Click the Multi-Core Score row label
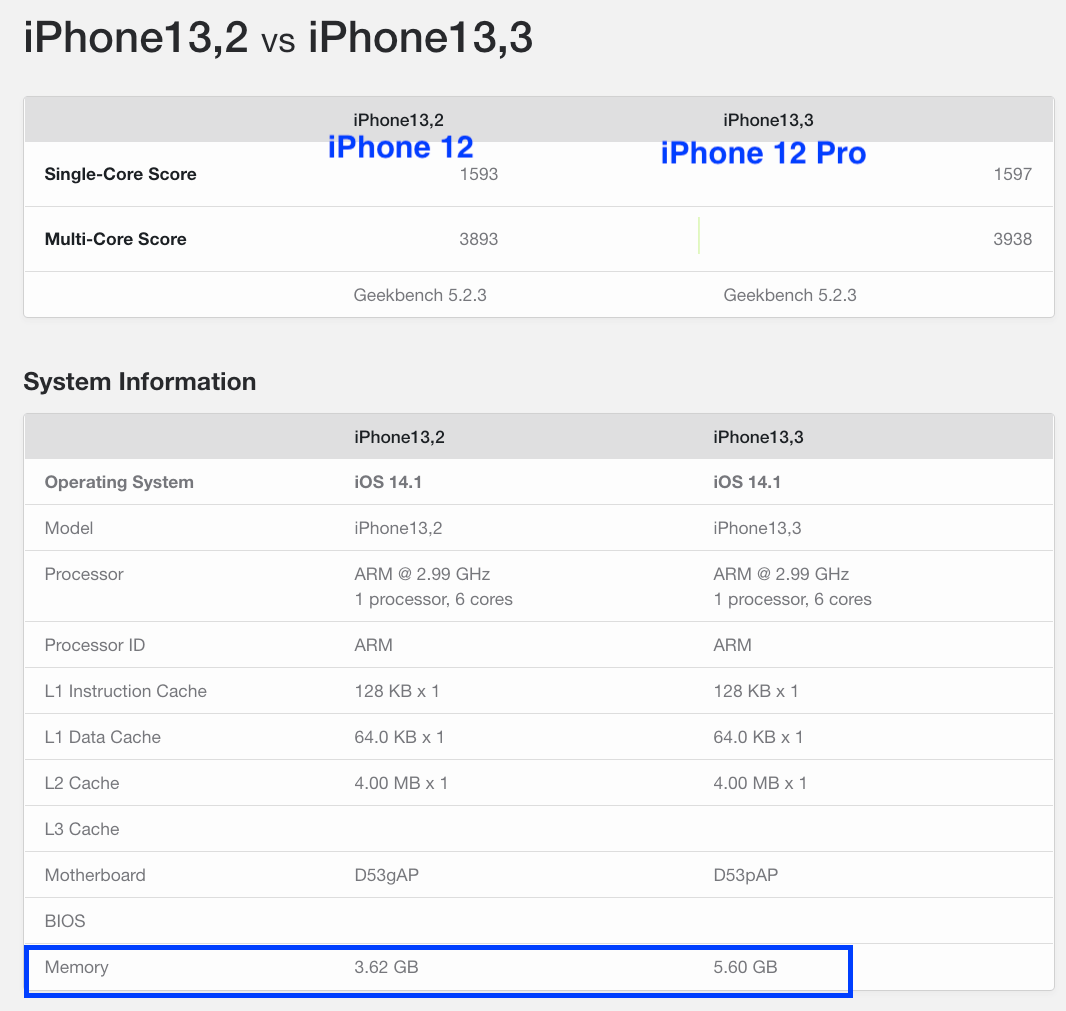 (x=116, y=239)
